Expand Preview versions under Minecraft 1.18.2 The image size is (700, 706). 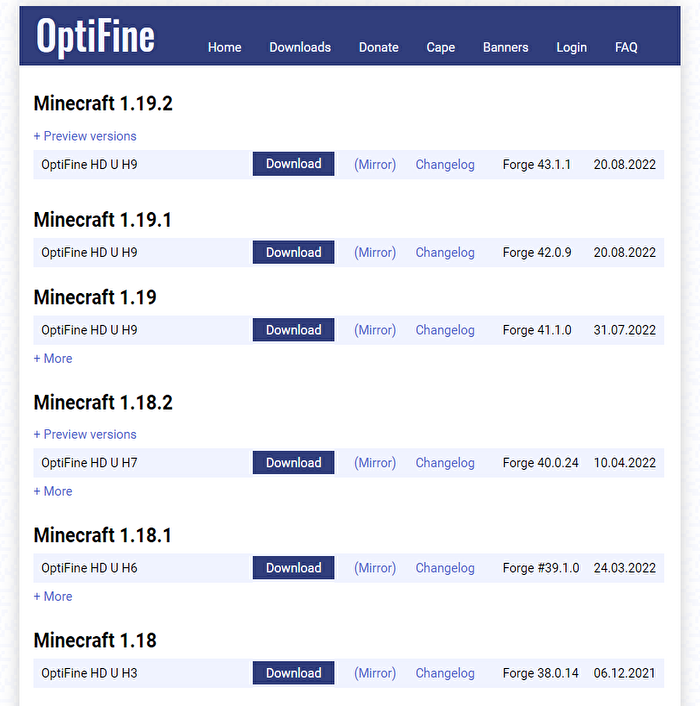(x=85, y=434)
